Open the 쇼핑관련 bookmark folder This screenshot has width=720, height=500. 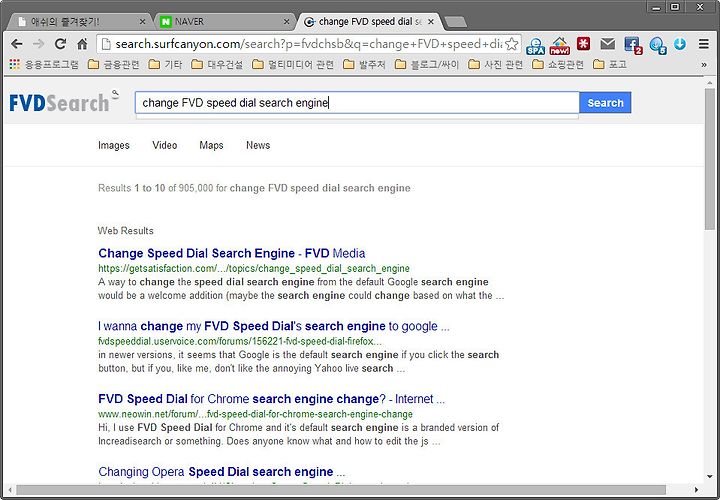click(558, 65)
